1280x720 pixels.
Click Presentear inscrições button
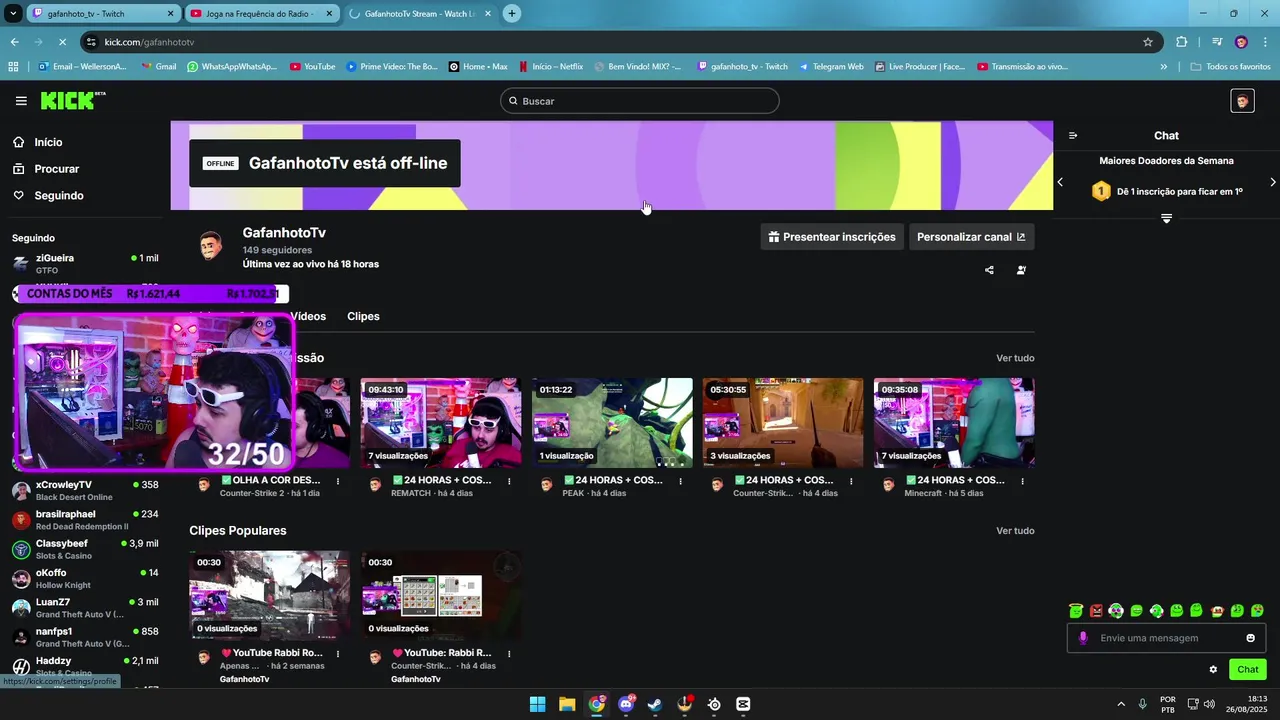(832, 237)
